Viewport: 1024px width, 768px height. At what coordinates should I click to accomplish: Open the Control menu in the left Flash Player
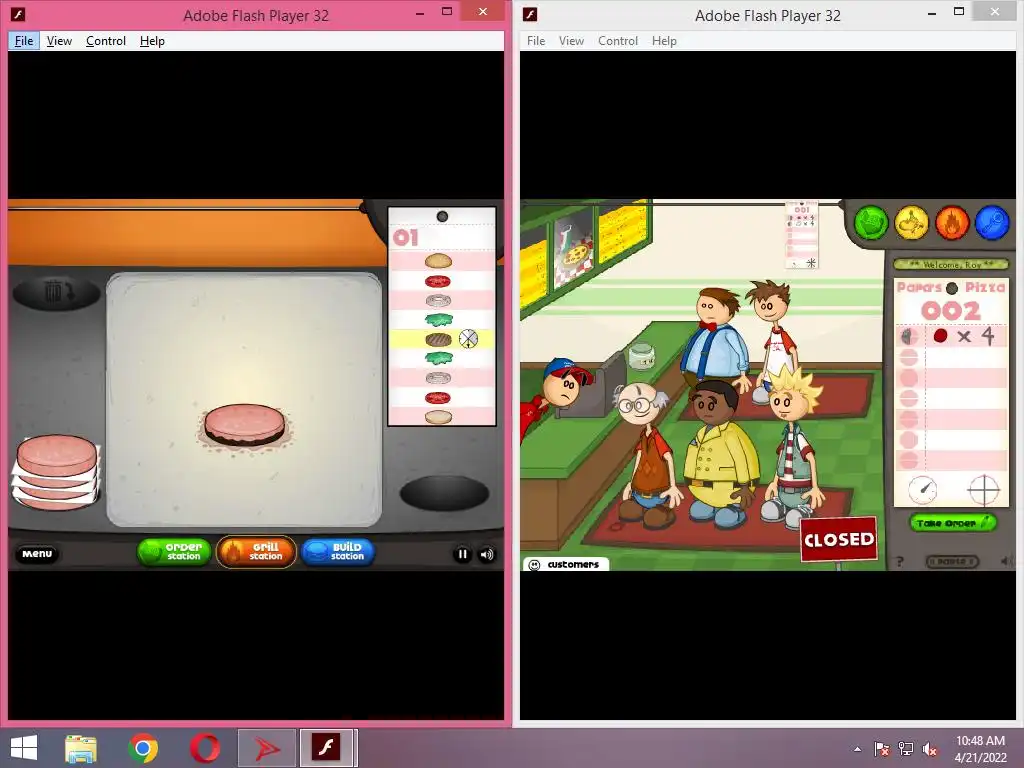point(106,40)
